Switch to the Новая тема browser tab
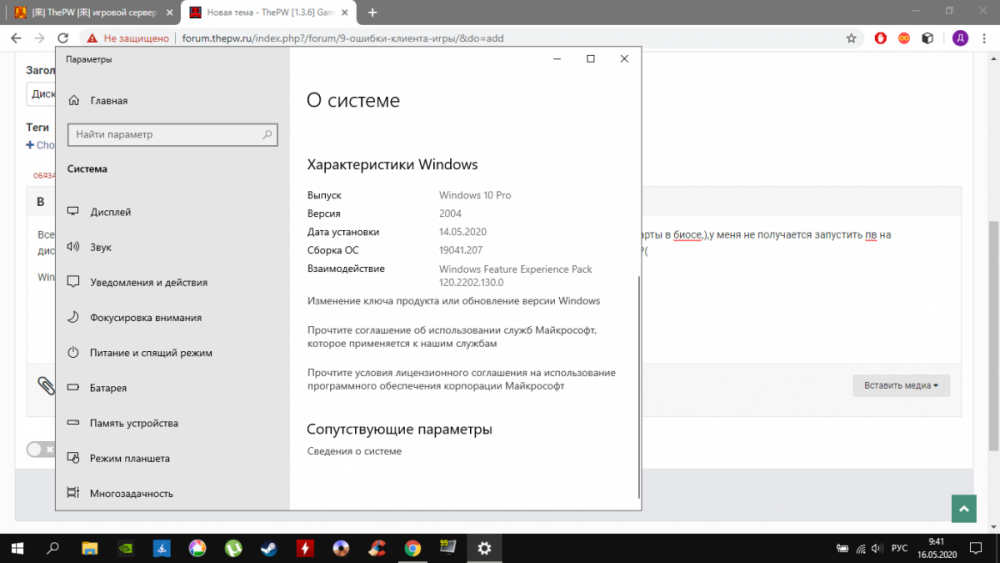The height and width of the screenshot is (563, 1000). click(x=270, y=12)
